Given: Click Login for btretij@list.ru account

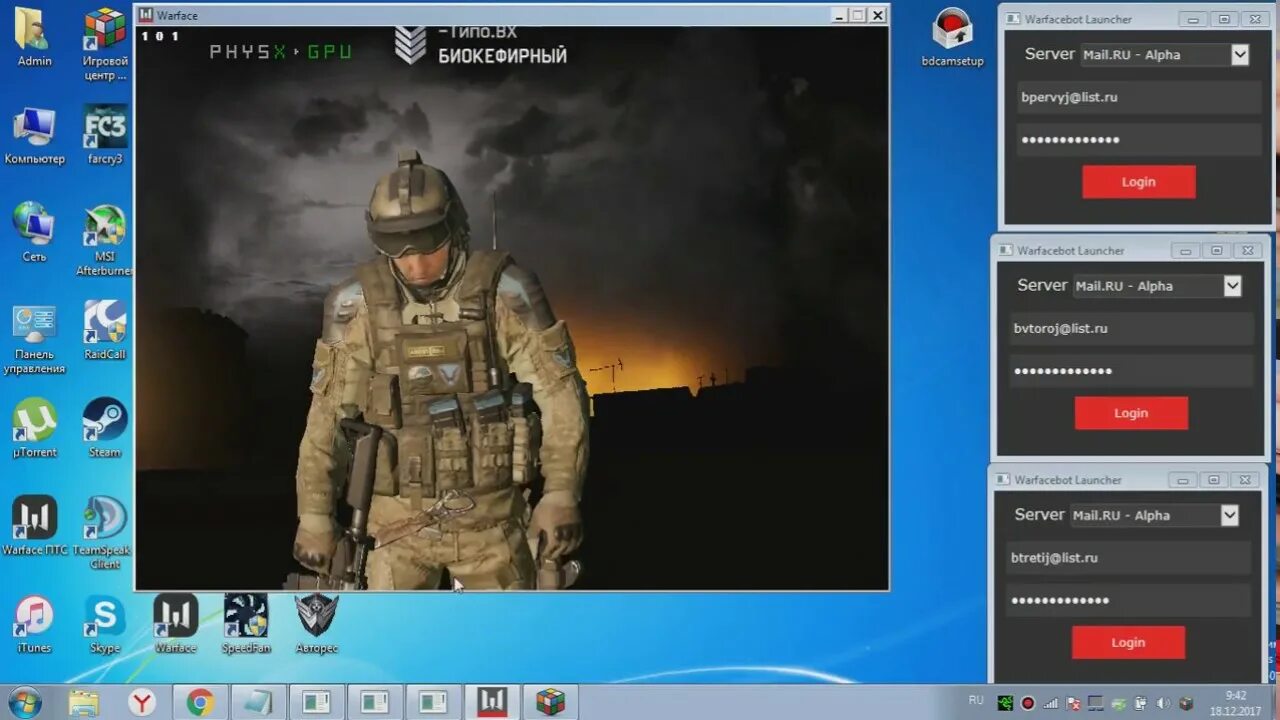Looking at the screenshot, I should [1128, 642].
